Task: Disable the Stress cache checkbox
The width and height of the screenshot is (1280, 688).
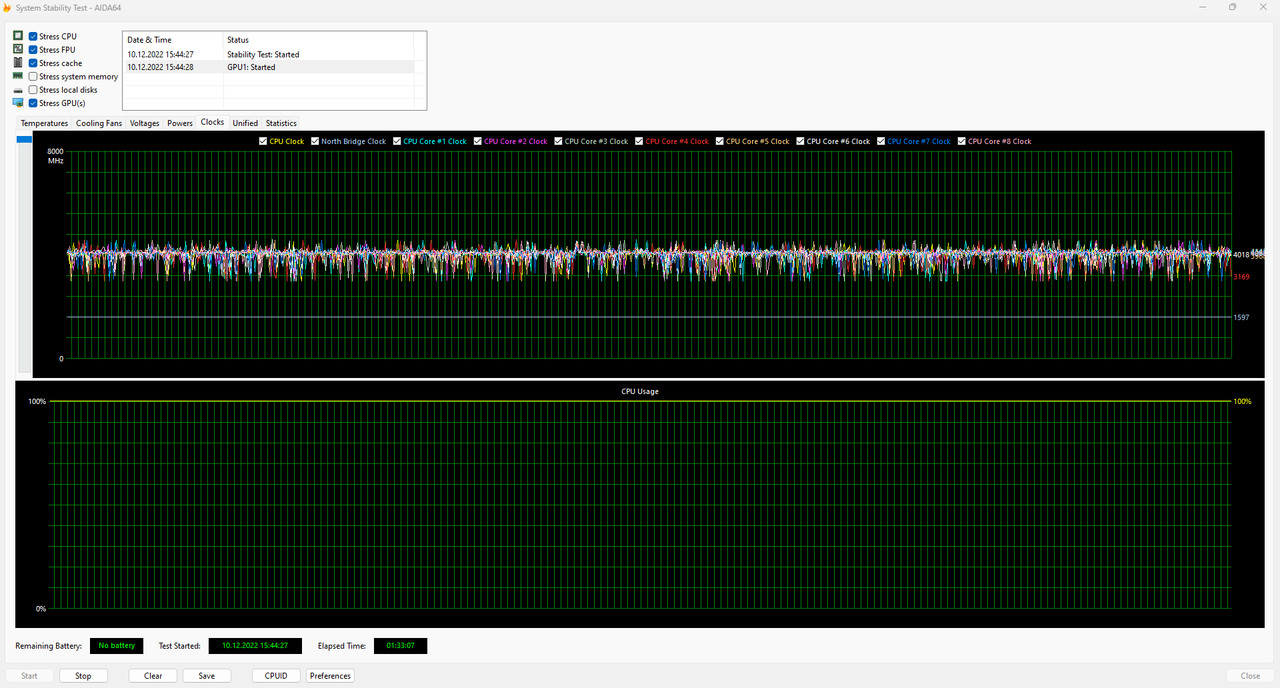Action: tap(33, 63)
